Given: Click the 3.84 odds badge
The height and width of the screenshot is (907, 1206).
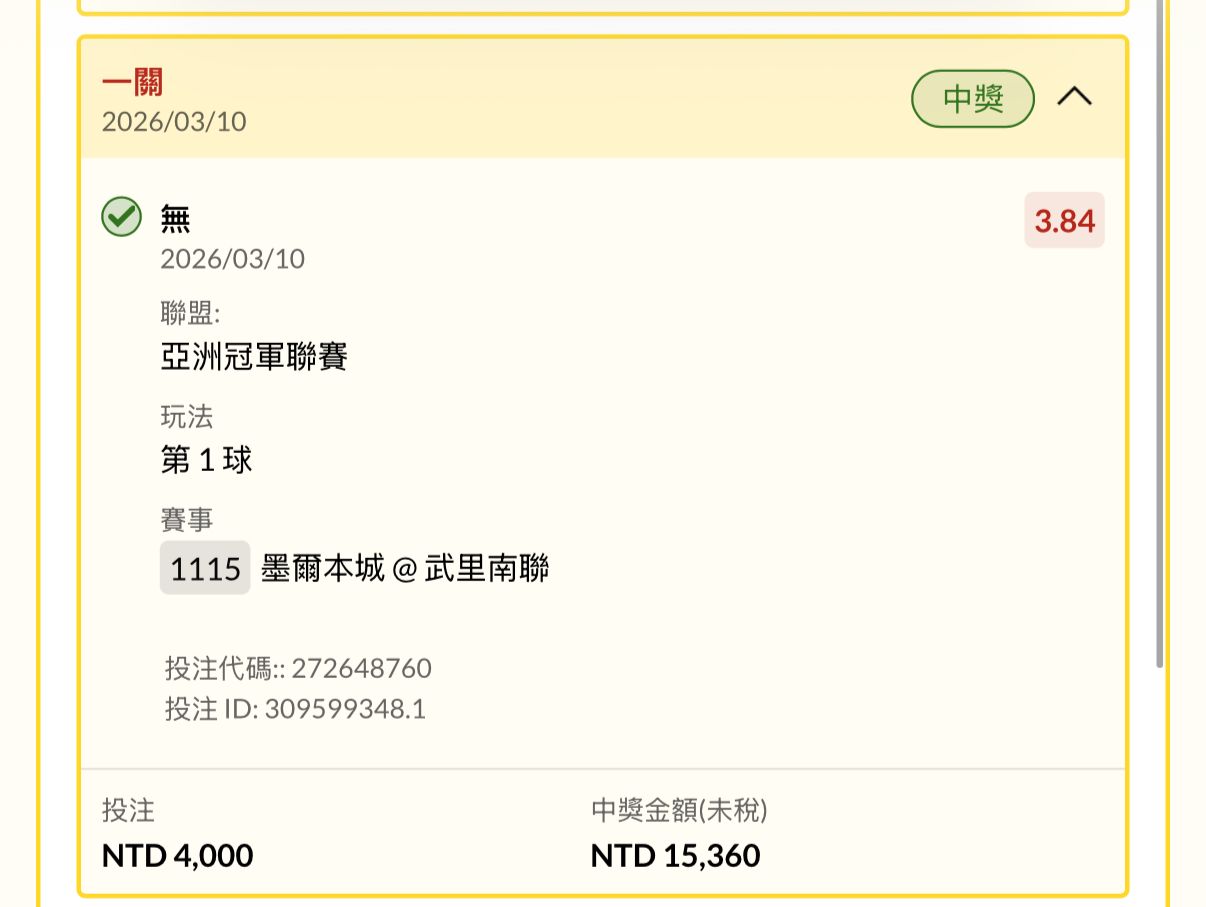Looking at the screenshot, I should [1064, 220].
